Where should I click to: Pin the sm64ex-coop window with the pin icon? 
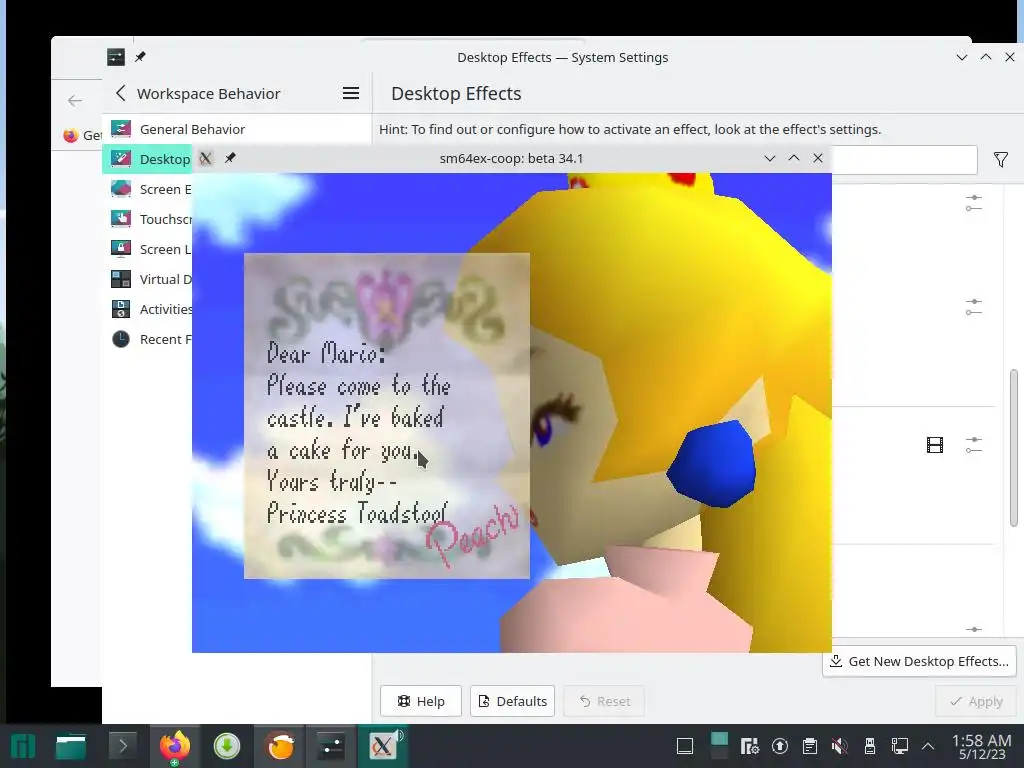pos(230,158)
